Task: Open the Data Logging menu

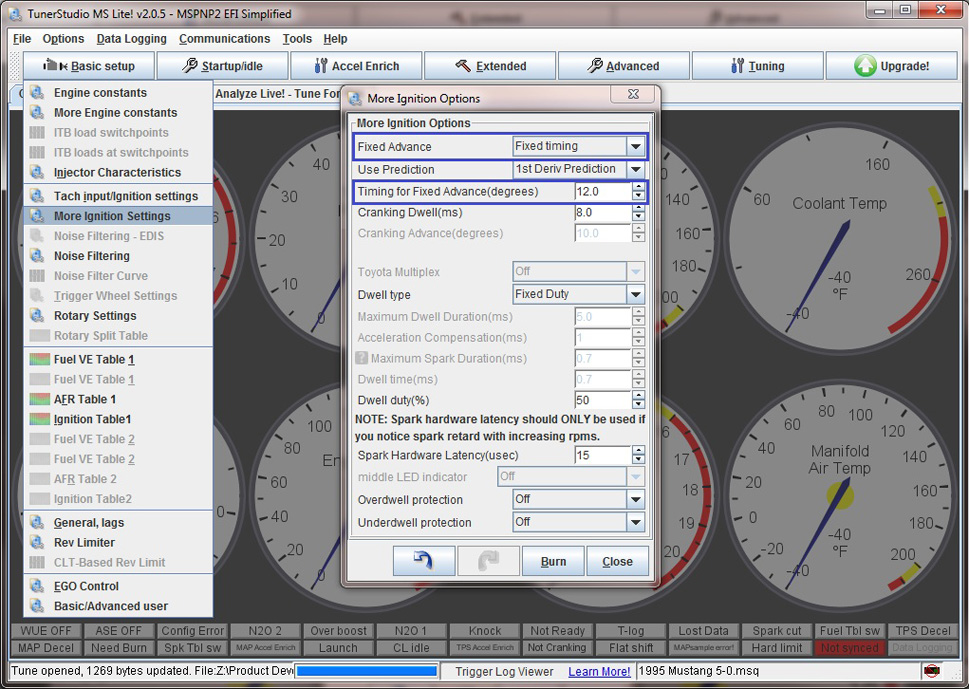Action: pos(131,39)
